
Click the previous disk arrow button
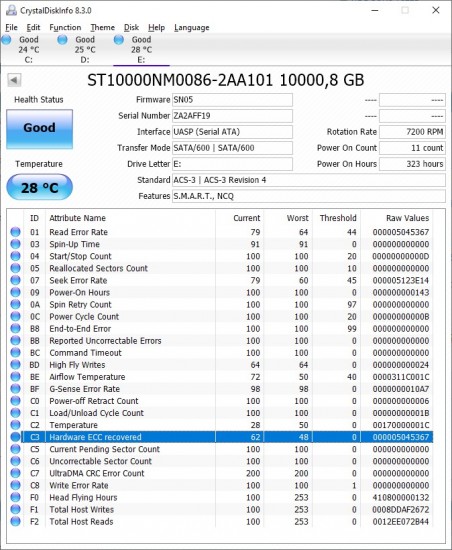(x=14, y=80)
